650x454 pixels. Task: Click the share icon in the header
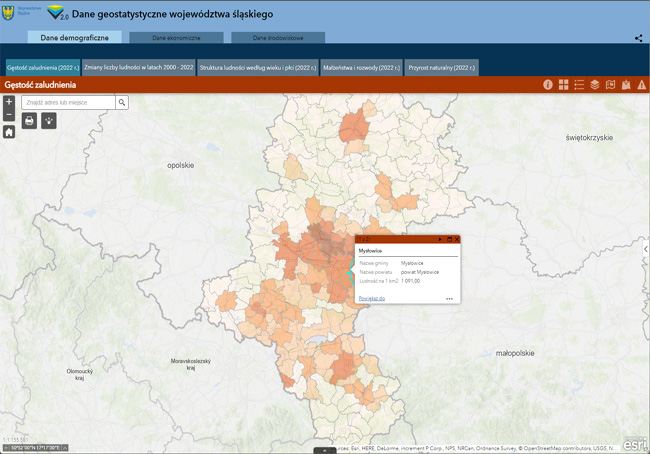coord(639,38)
